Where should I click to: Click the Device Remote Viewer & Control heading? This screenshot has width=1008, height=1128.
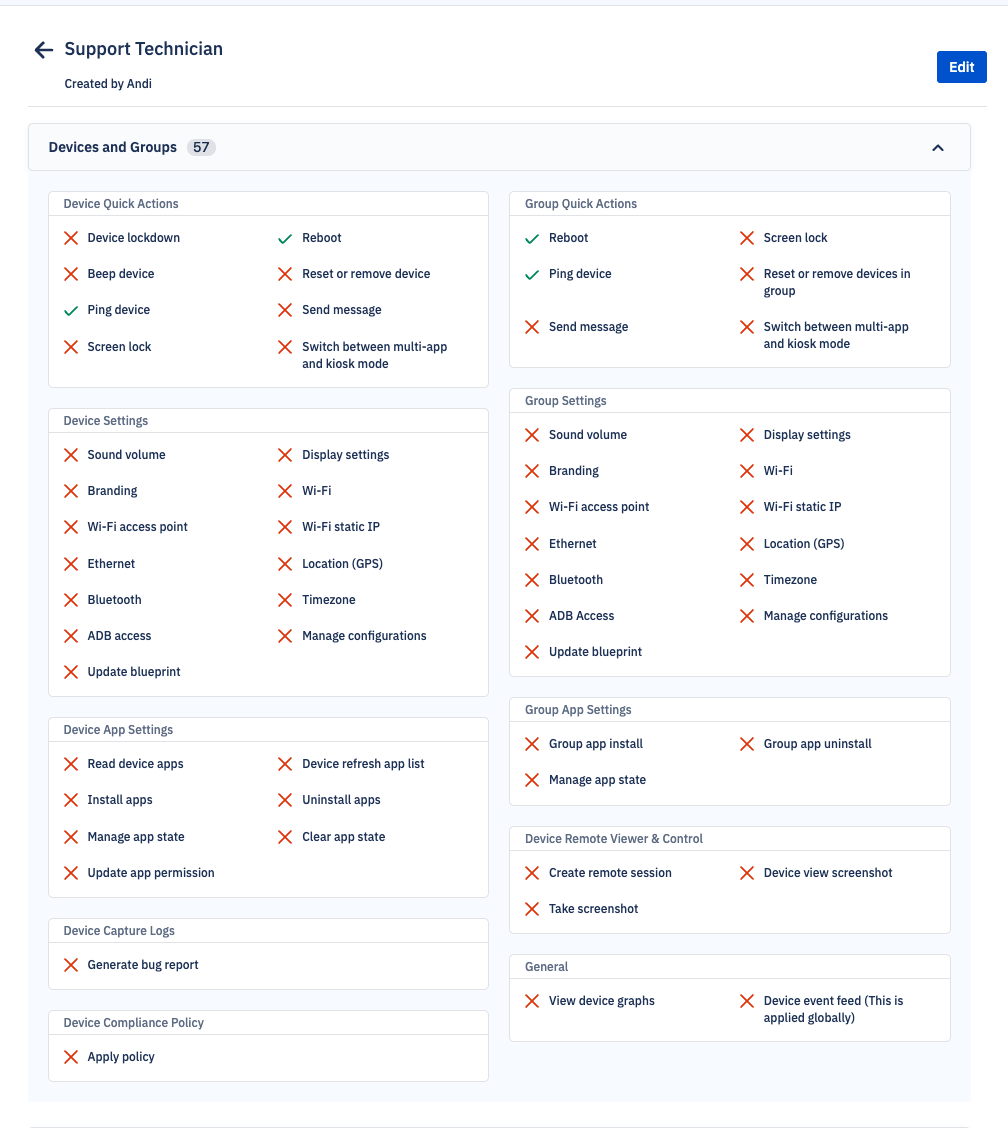click(614, 839)
